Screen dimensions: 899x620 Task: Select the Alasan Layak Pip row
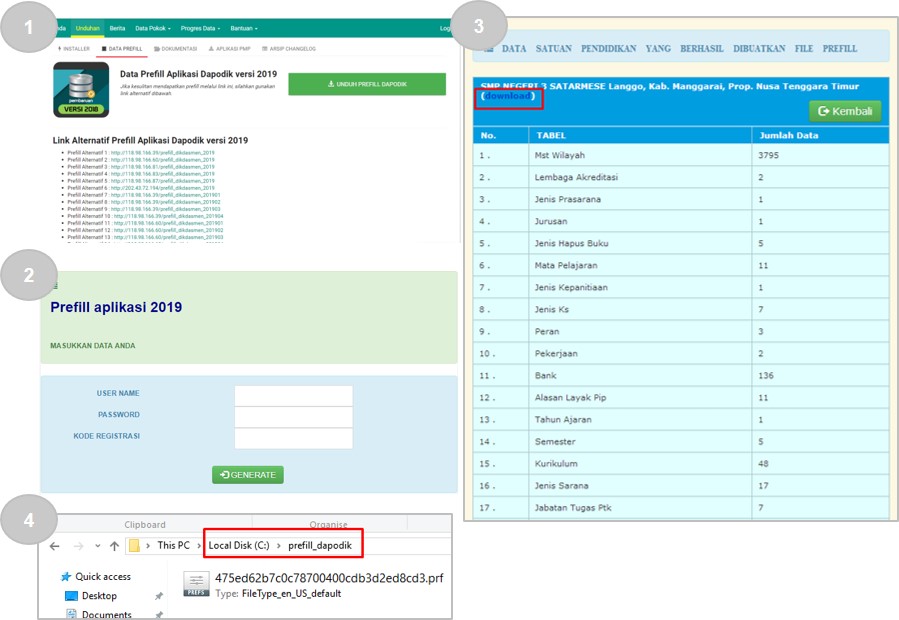[x=681, y=397]
